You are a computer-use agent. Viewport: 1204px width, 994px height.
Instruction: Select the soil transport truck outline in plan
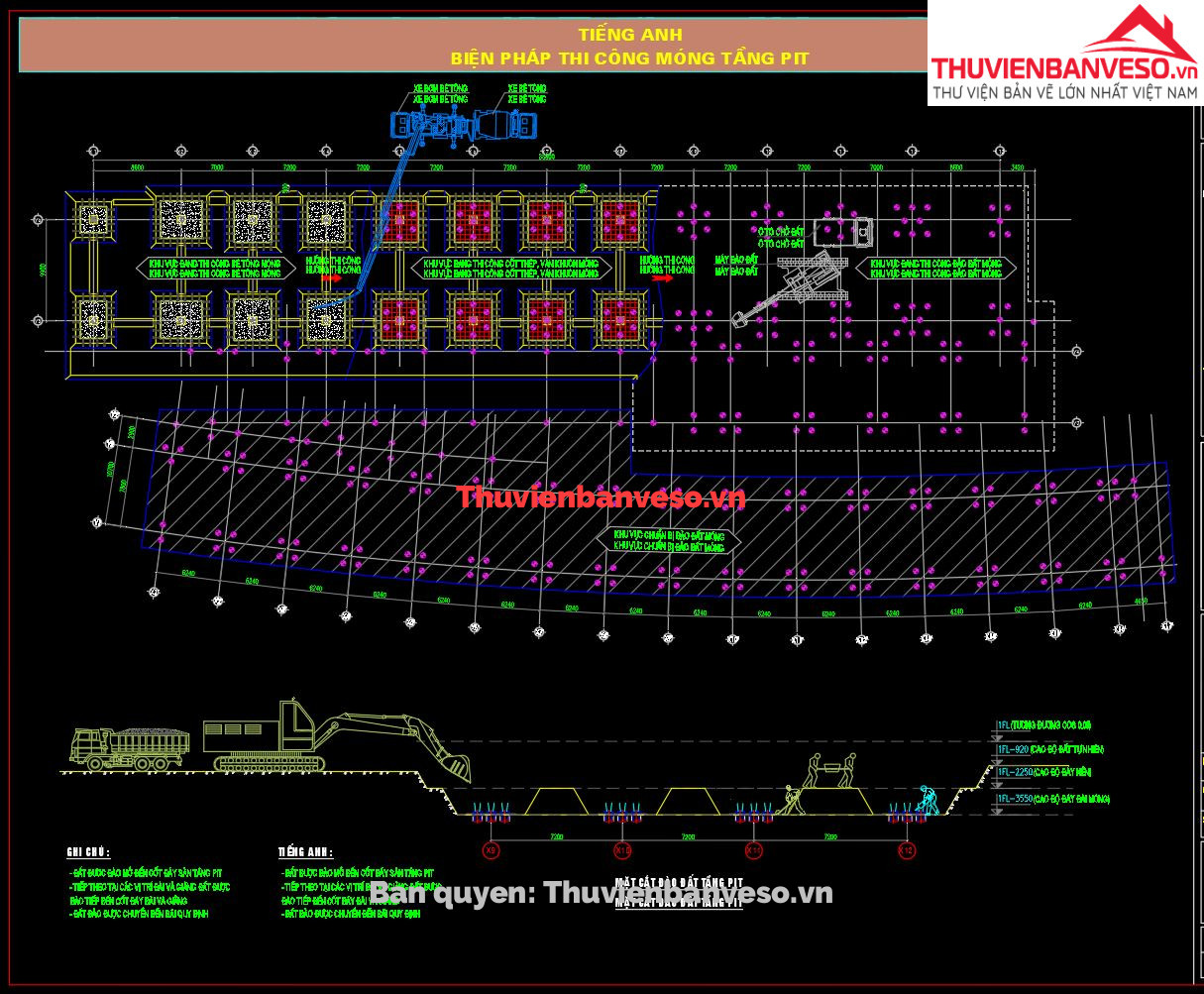coord(843,232)
